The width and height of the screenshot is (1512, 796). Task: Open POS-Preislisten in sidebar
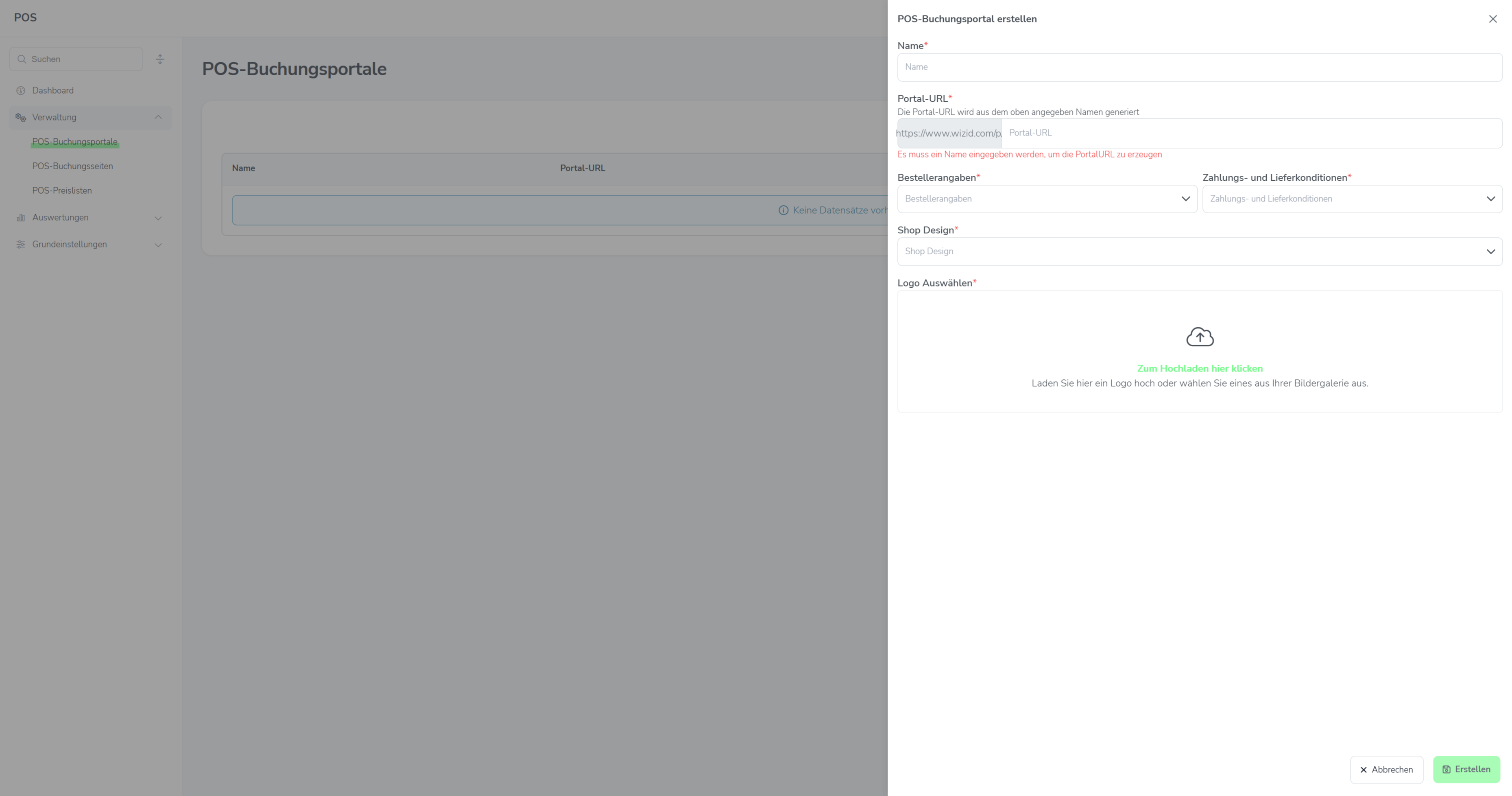[x=62, y=191]
